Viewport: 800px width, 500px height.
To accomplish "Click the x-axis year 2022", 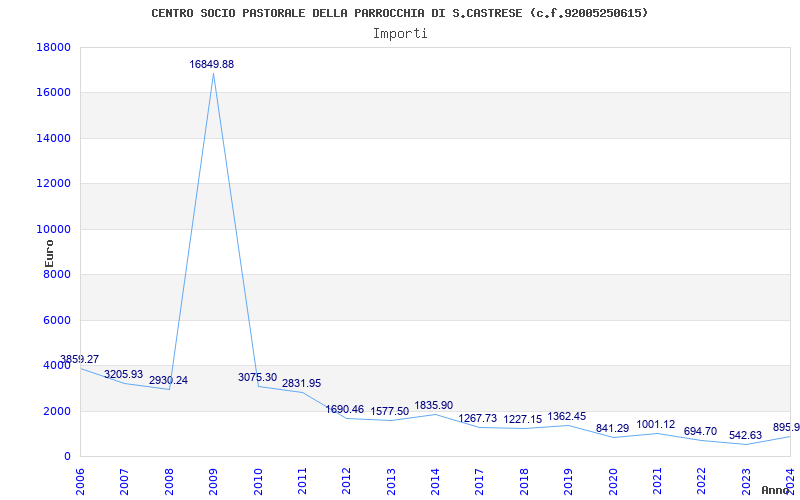I will [702, 481].
